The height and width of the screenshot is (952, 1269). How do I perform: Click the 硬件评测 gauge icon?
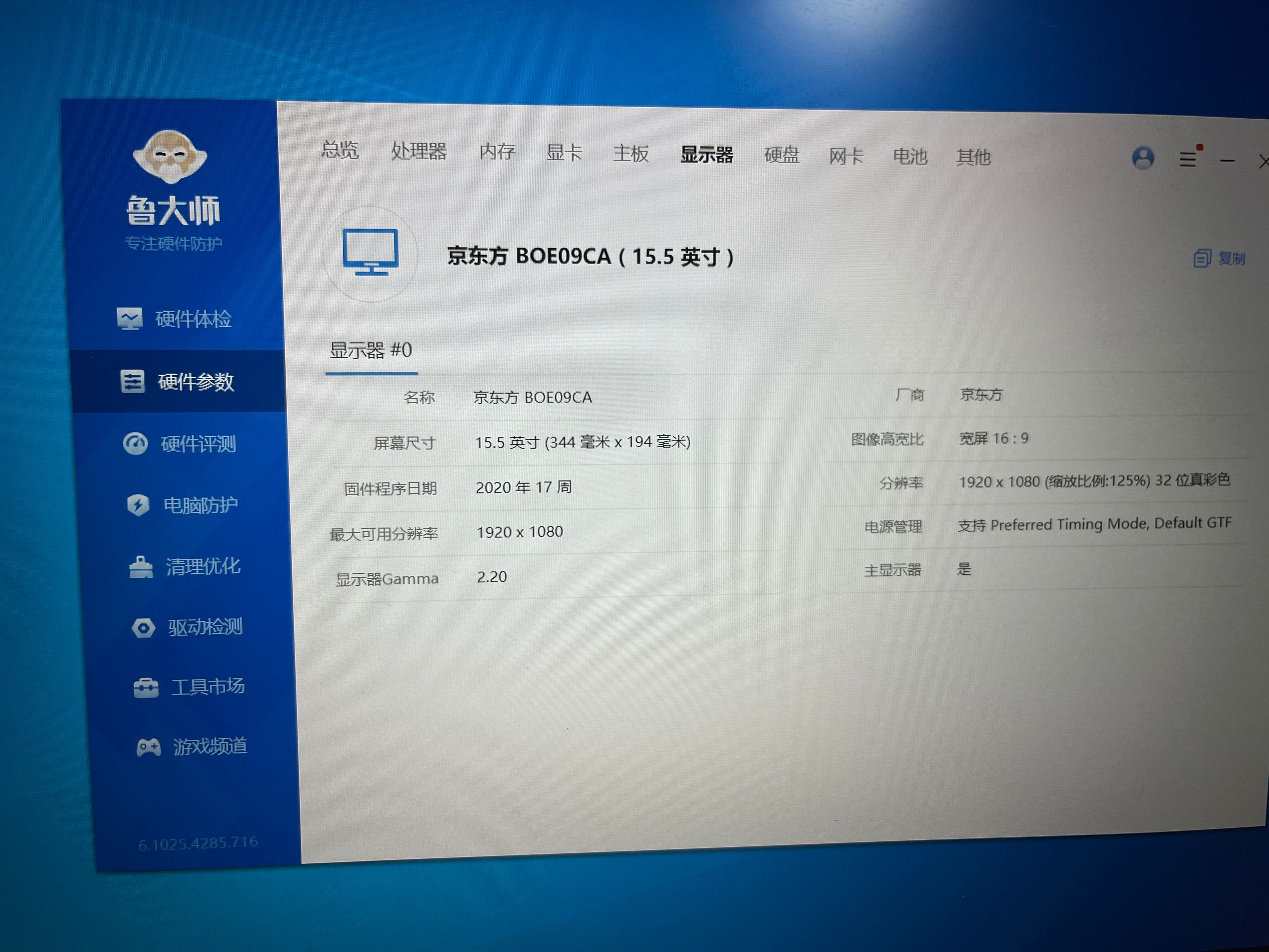pos(135,443)
